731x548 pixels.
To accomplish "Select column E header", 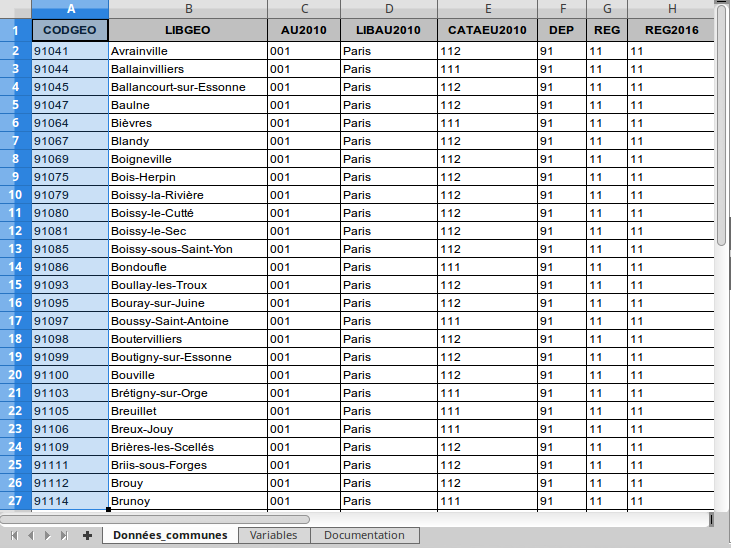I will pos(487,8).
